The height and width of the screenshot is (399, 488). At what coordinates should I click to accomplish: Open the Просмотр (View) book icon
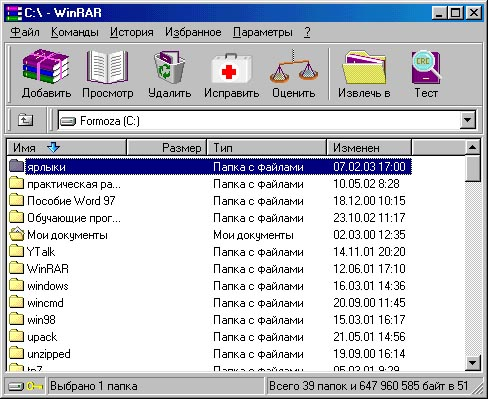click(x=107, y=67)
